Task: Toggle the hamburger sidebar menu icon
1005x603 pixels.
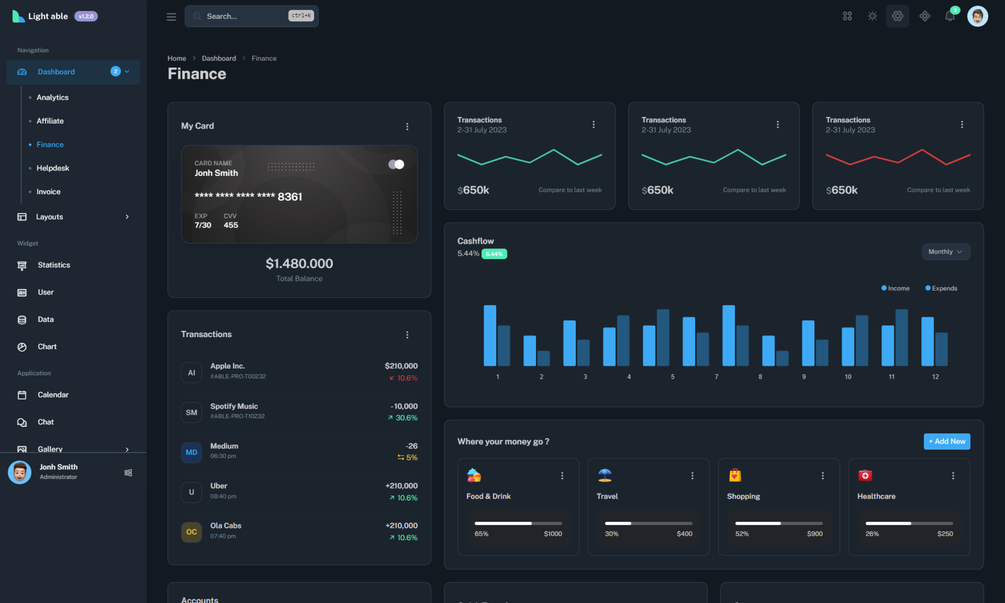Action: pyautogui.click(x=171, y=17)
